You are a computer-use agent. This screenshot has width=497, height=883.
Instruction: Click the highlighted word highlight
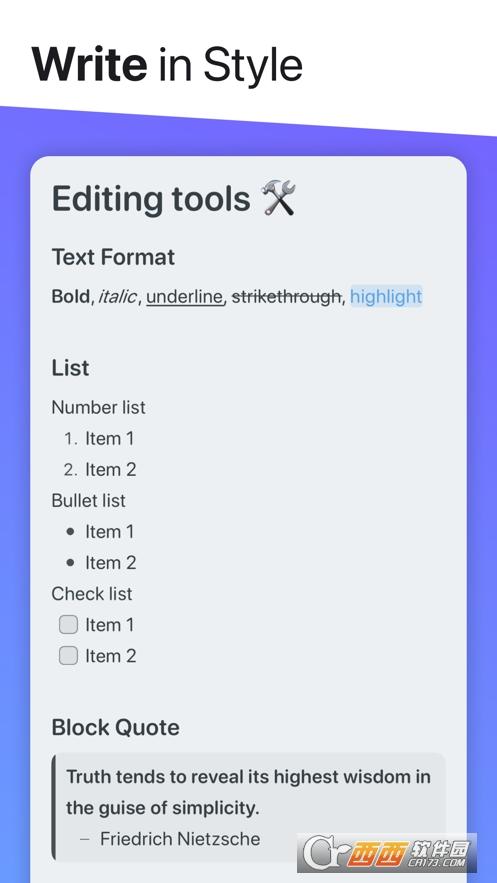click(386, 296)
